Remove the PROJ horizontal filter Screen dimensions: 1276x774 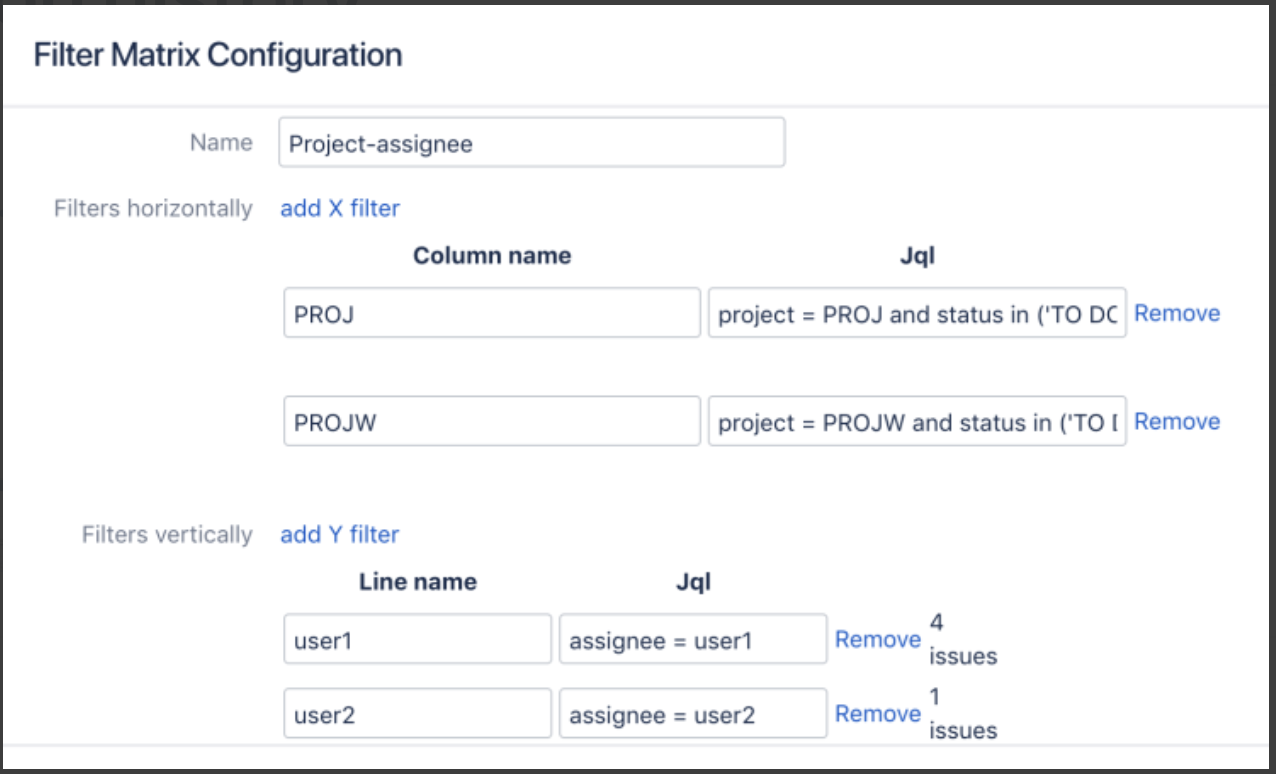point(1177,313)
